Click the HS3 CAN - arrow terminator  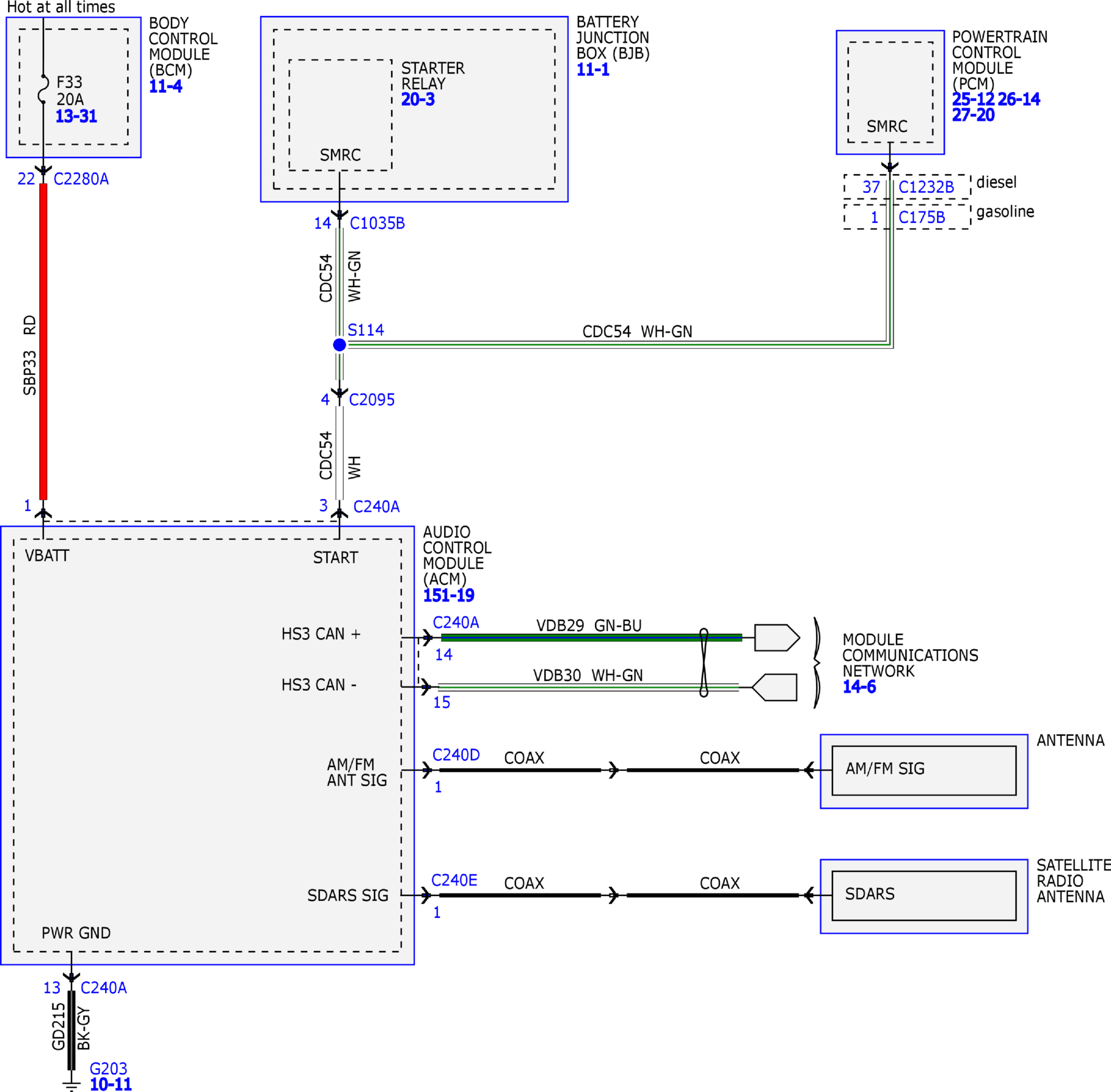[x=775, y=687]
